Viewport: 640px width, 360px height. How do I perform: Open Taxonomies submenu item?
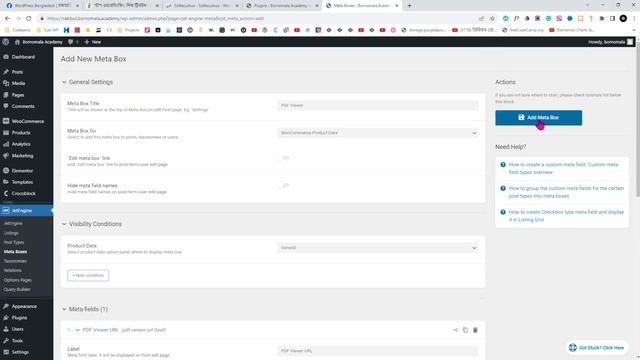15,261
